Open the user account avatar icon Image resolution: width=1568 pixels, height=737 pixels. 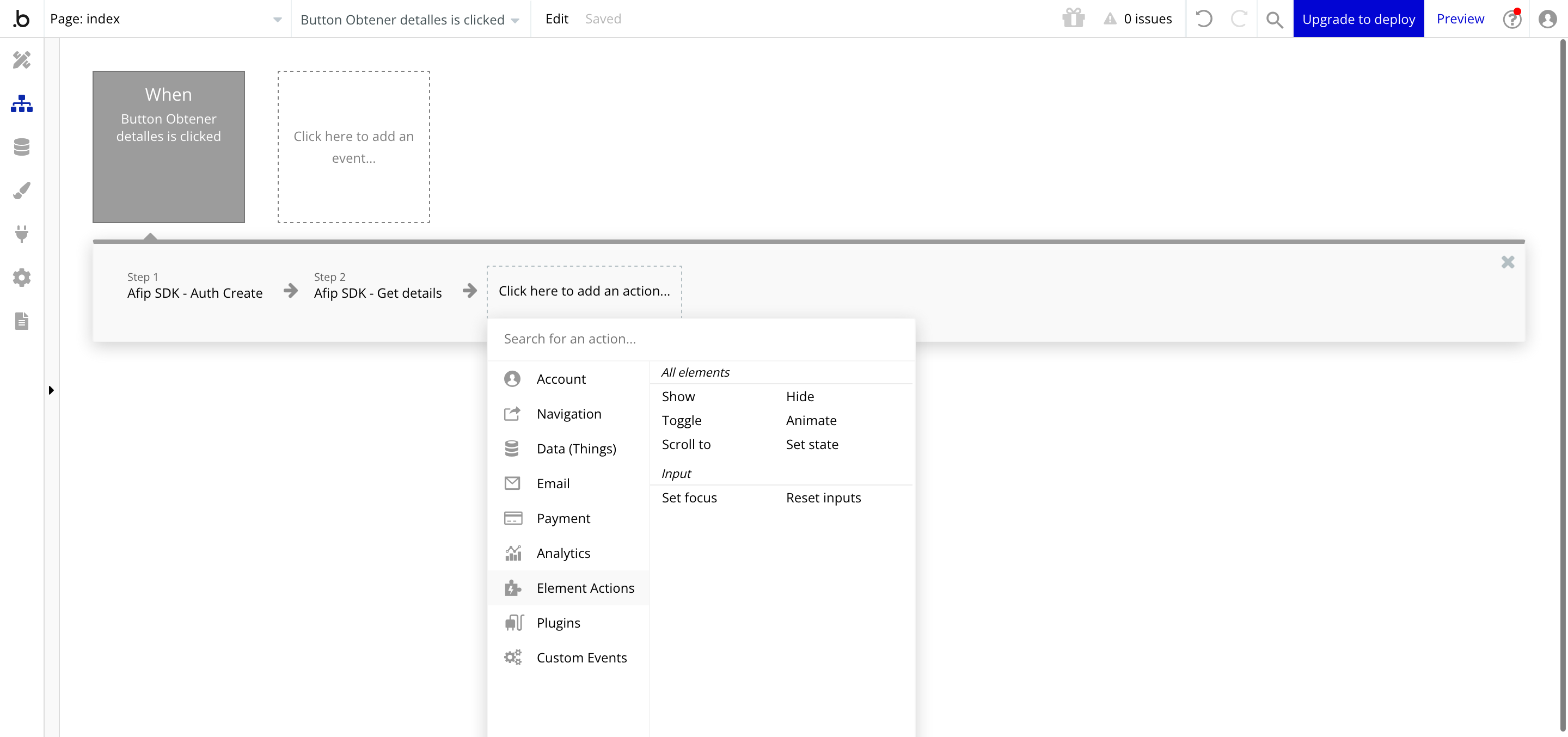coord(1547,19)
